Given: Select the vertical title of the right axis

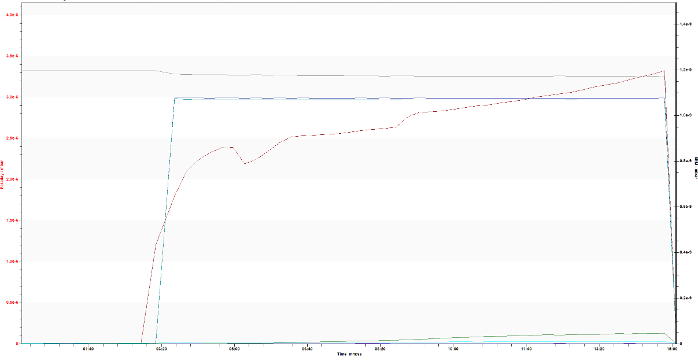Looking at the screenshot, I should 696,167.
